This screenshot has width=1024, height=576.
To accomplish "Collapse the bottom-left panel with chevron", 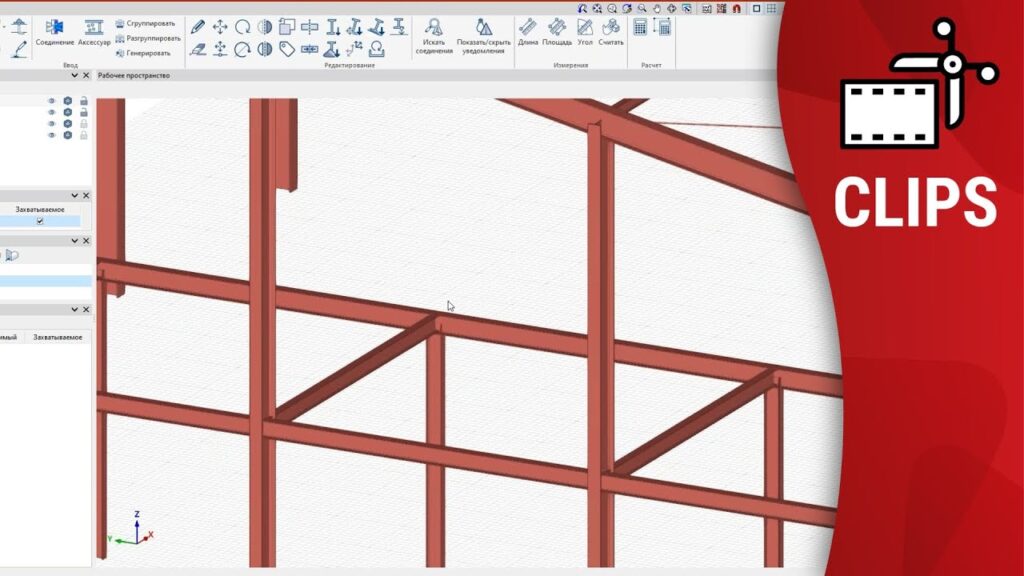I will (x=74, y=310).
